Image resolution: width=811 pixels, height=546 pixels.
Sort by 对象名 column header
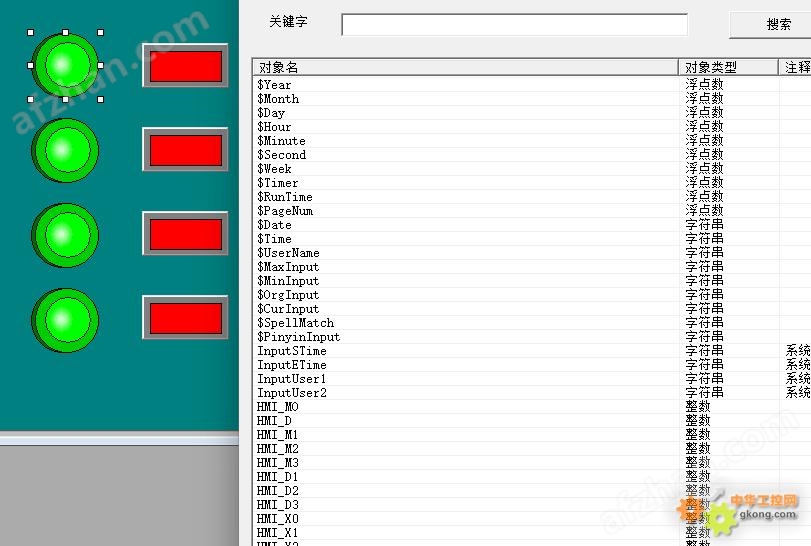tap(465, 67)
